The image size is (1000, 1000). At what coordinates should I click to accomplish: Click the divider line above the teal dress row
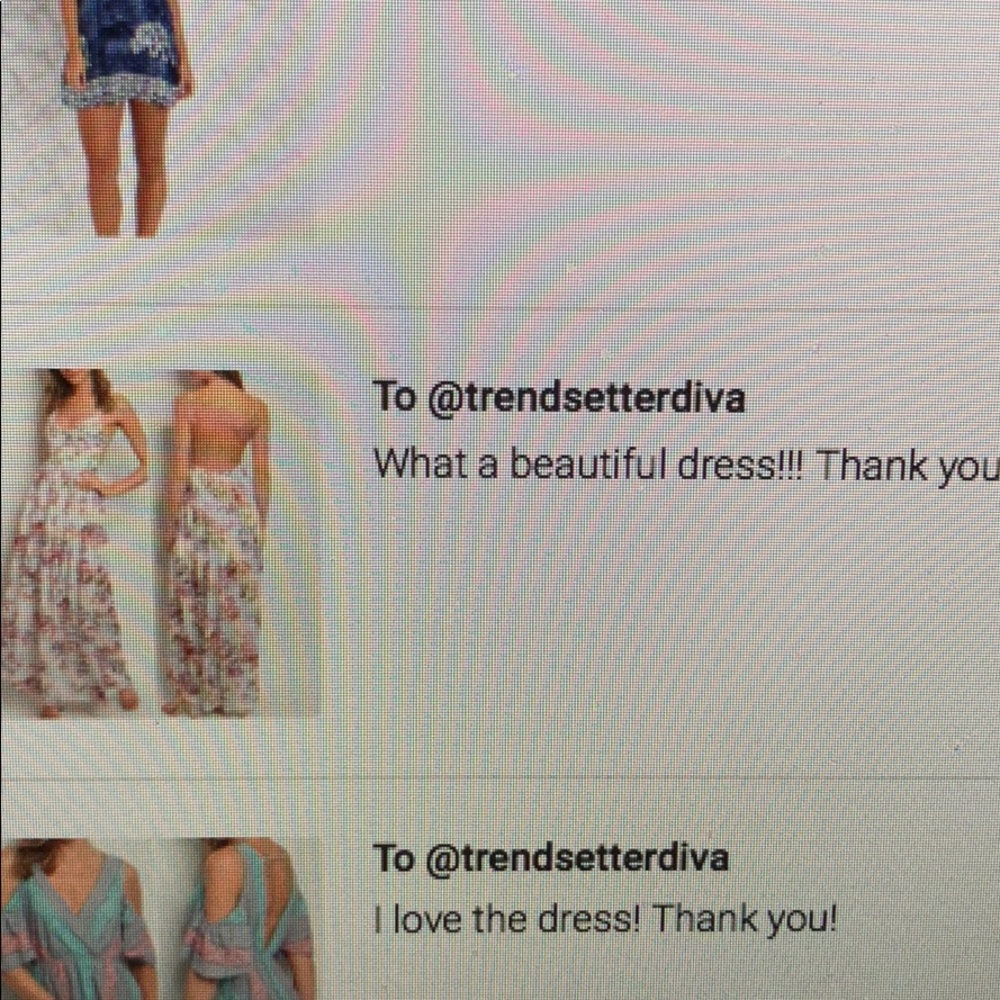(x=500, y=779)
